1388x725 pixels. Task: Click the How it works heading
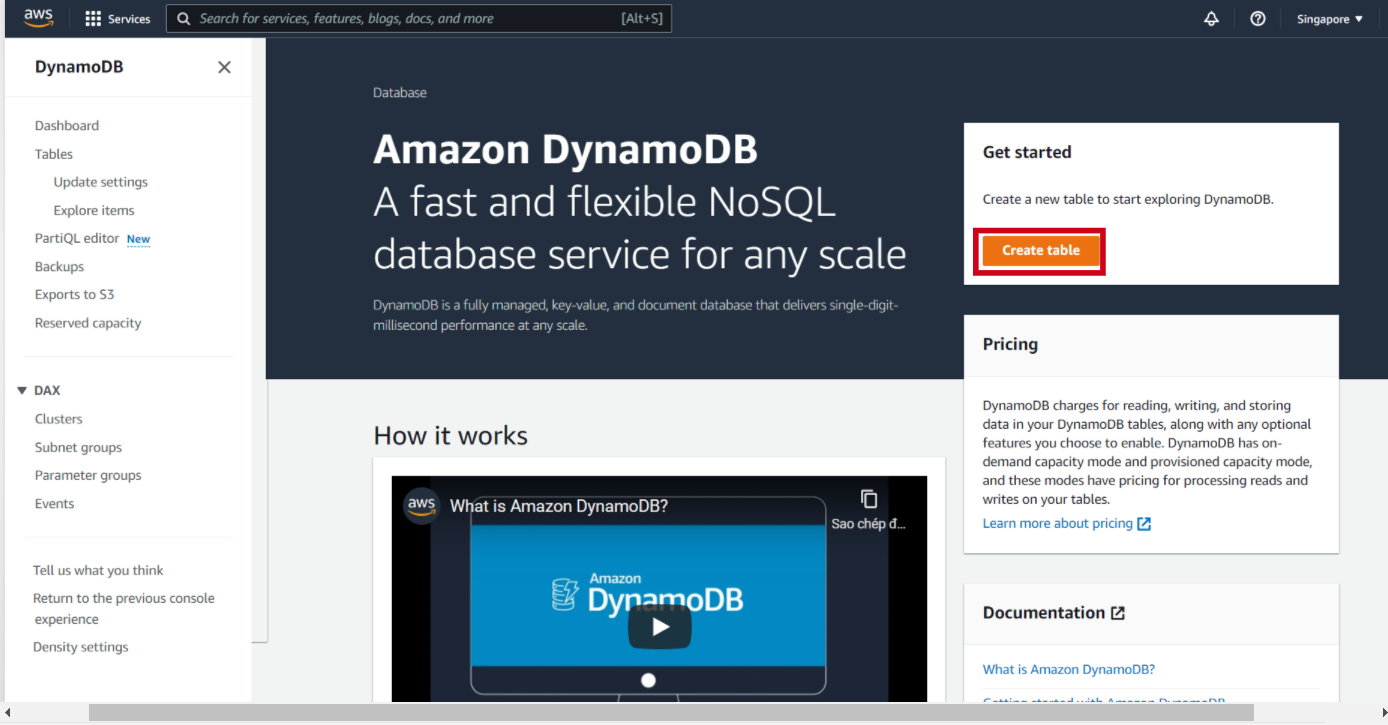451,436
